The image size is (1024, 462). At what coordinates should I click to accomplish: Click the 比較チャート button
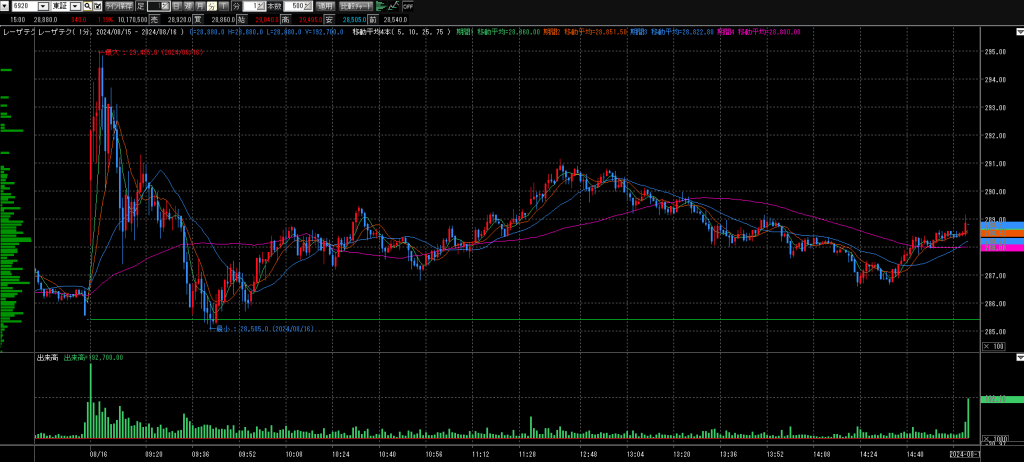click(x=357, y=6)
